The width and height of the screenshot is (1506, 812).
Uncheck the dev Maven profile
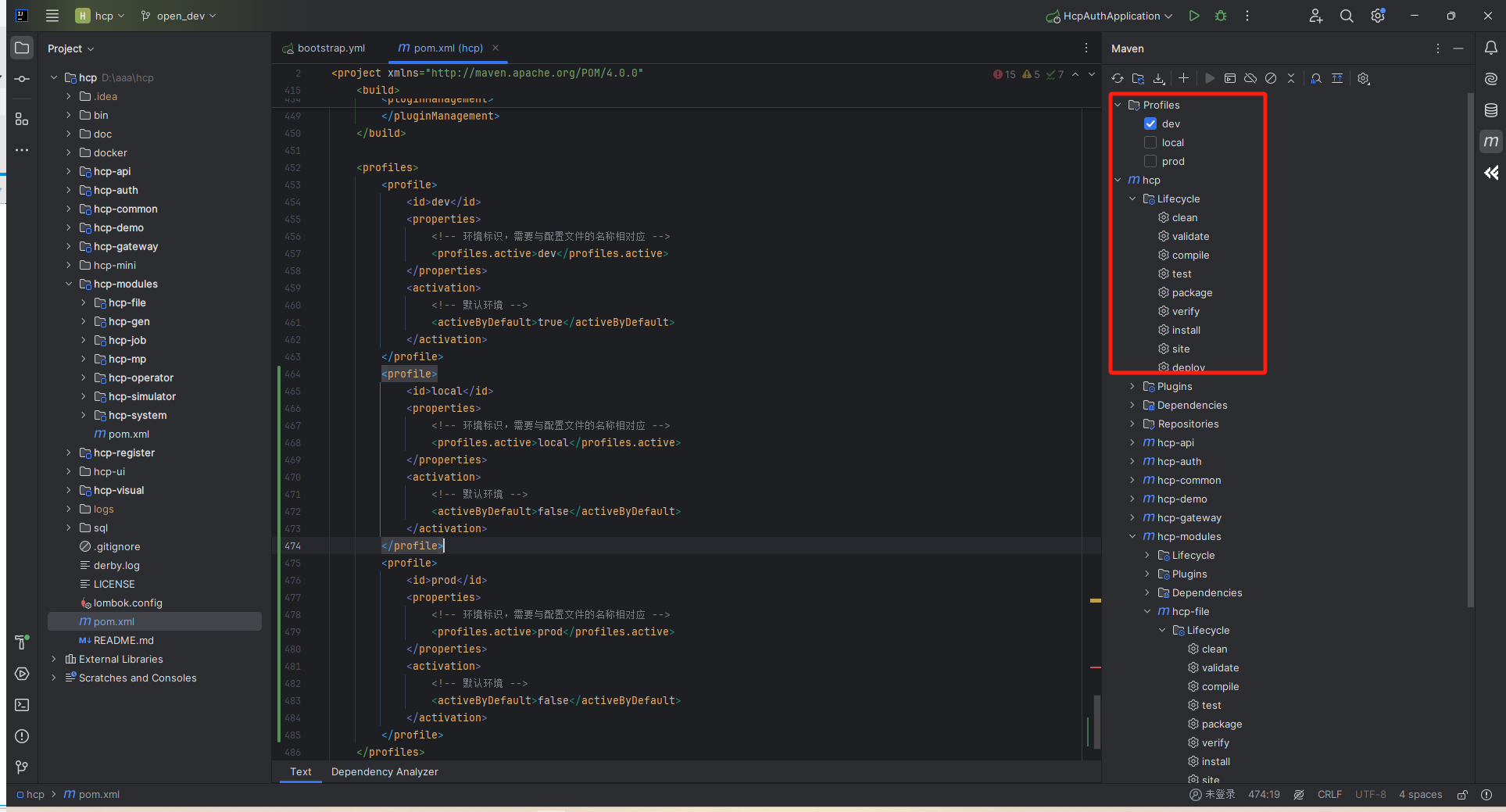tap(1150, 123)
